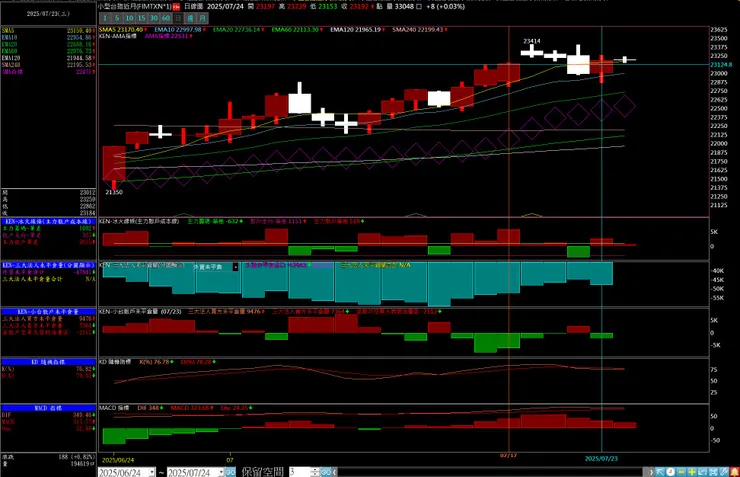This screenshot has height=477, width=740.
Task: Switch to the monthly (月) chart
Action: [x=202, y=18]
